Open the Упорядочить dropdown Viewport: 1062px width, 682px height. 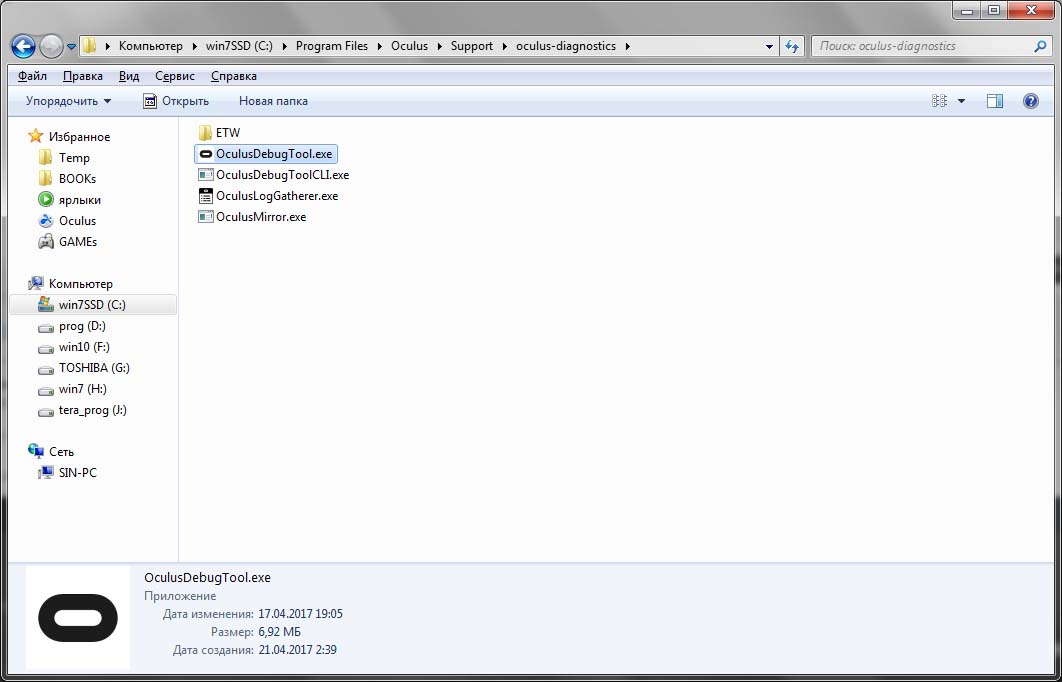68,101
